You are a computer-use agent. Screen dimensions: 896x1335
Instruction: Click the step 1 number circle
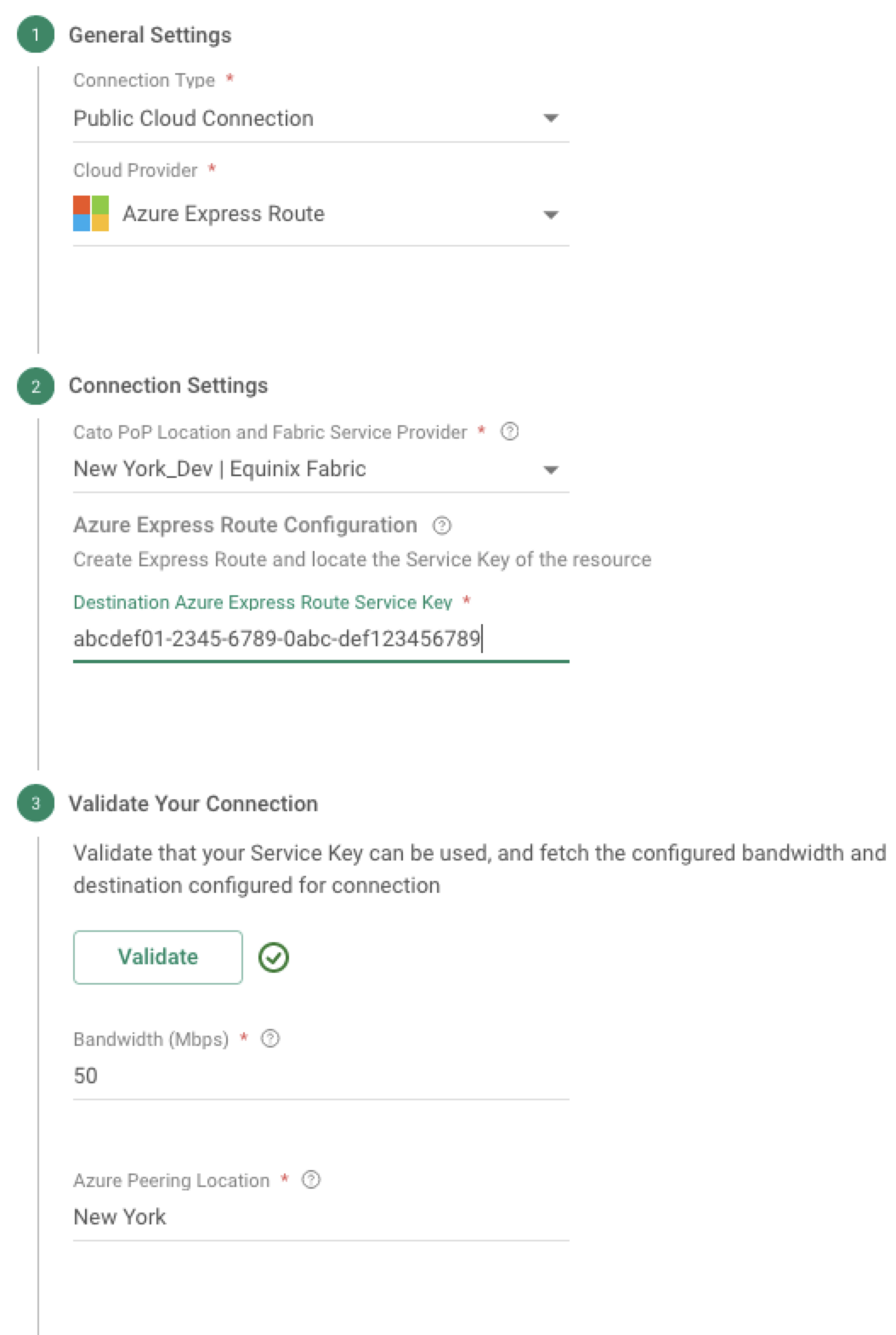[36, 35]
